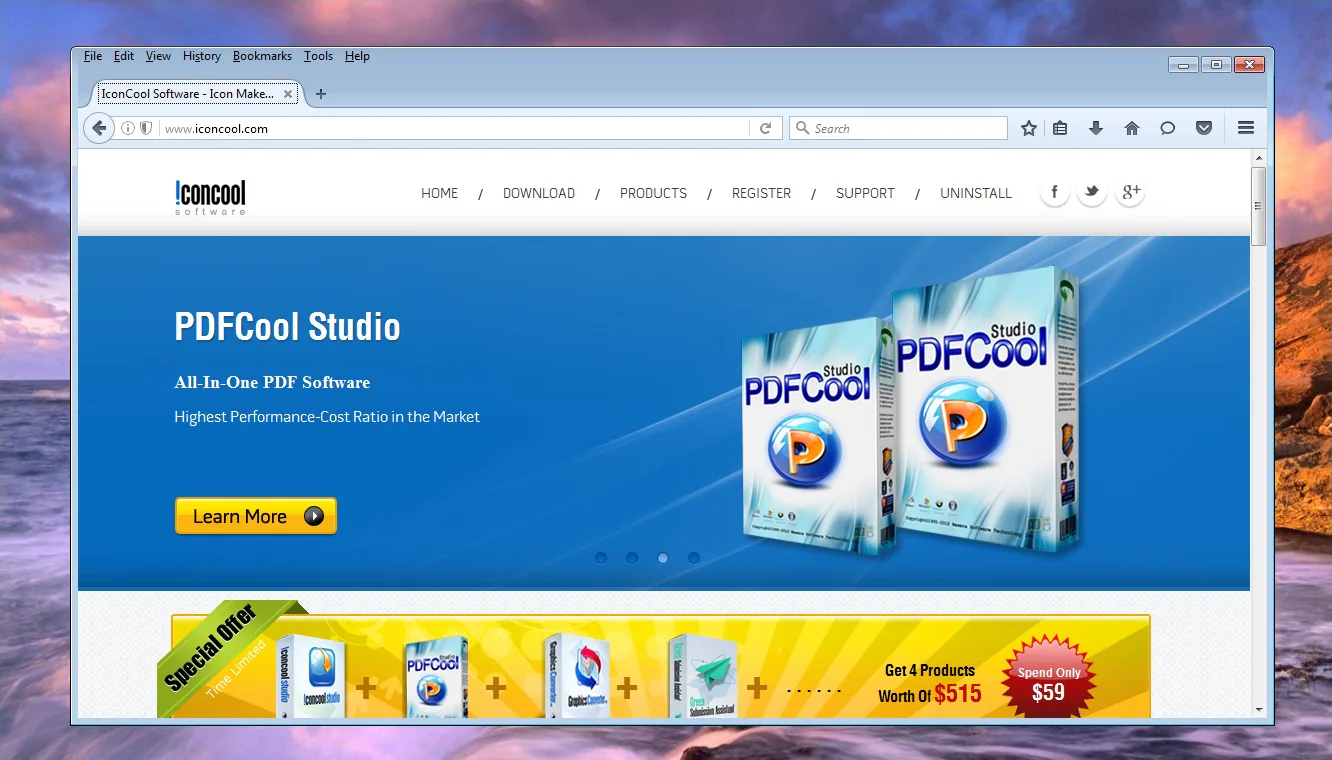Visit IconCool's Google Plus page icon

1130,192
